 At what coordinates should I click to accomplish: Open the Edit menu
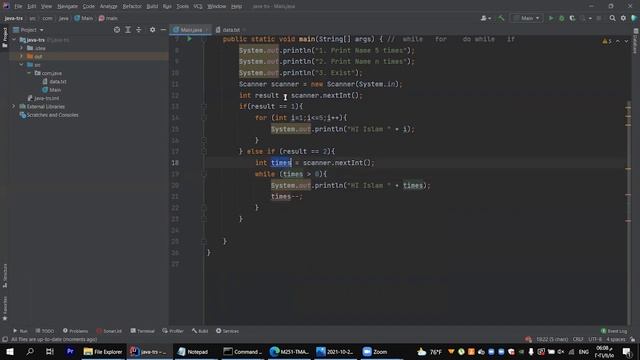32,7
